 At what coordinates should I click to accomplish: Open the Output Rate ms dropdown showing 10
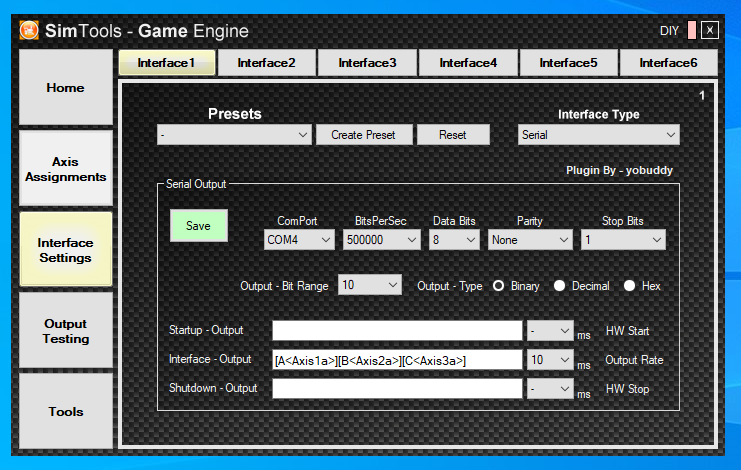pyautogui.click(x=550, y=360)
